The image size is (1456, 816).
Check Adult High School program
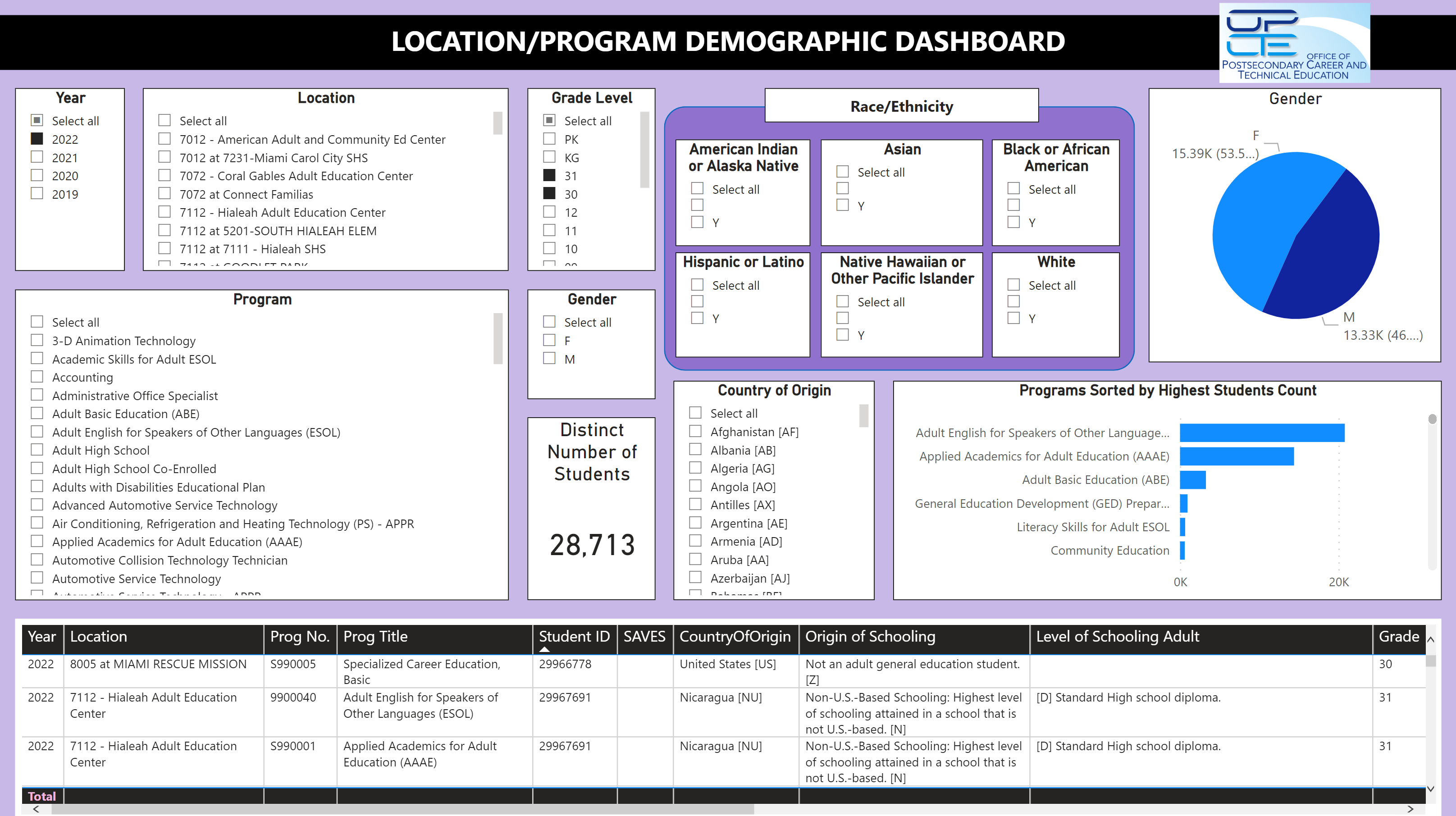(37, 450)
